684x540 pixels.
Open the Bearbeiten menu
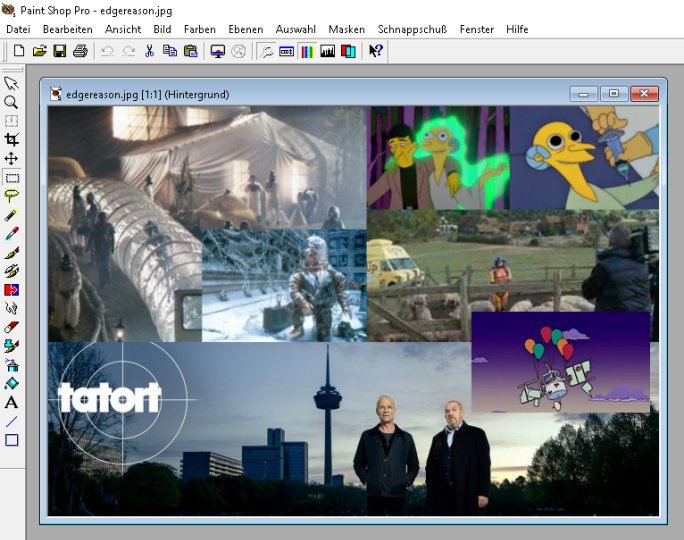click(x=68, y=29)
